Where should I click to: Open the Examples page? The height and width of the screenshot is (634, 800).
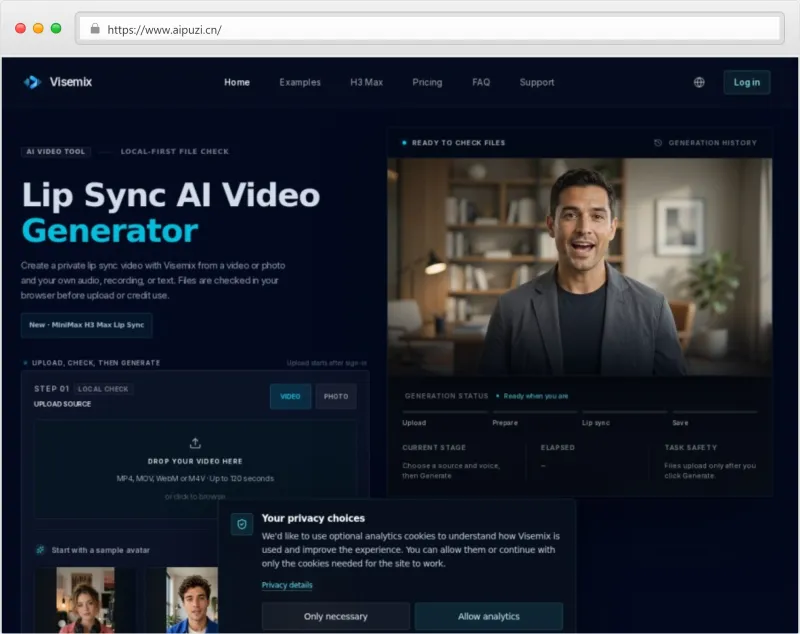click(300, 82)
